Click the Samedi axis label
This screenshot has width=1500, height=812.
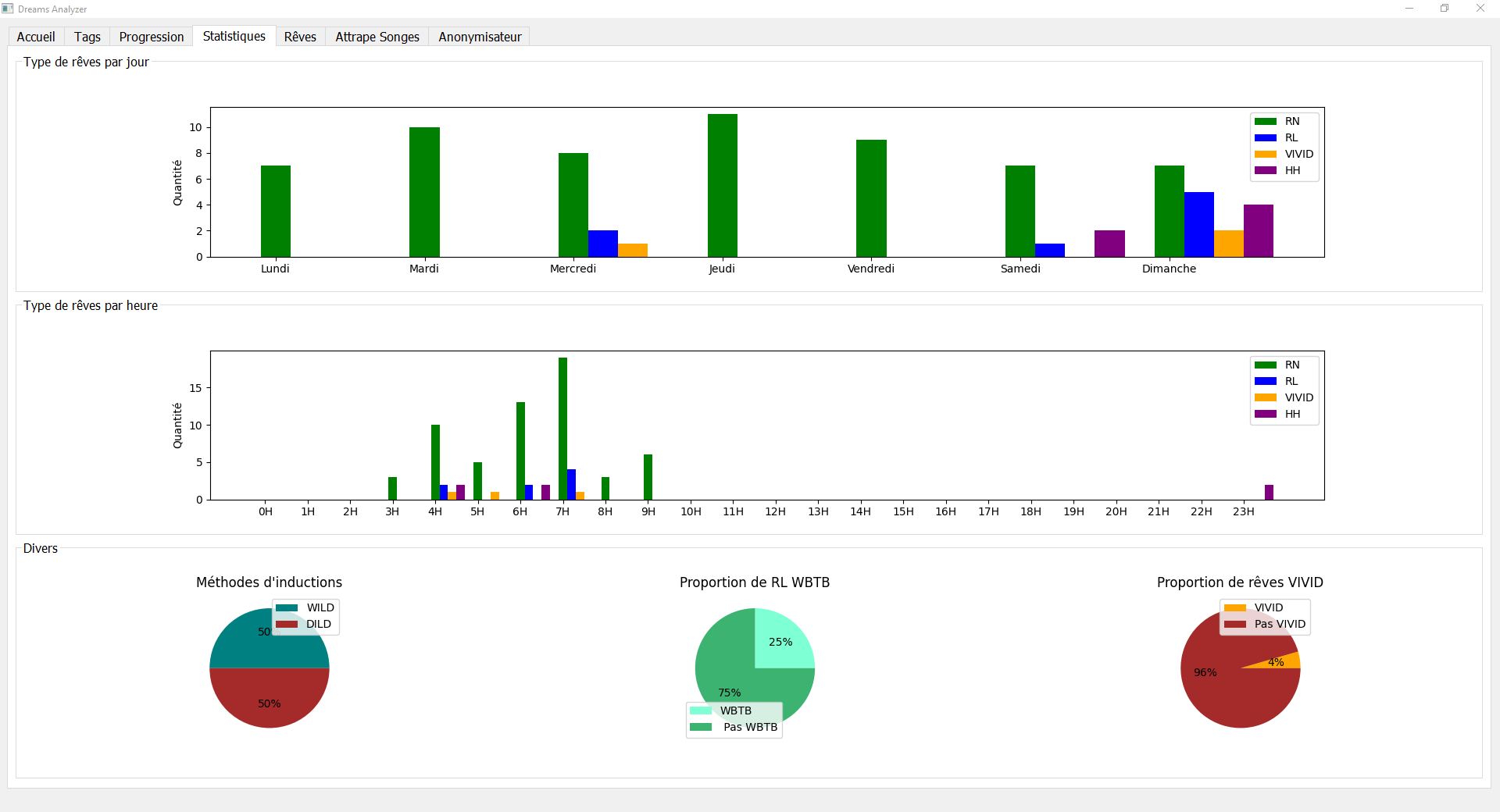pos(1020,269)
